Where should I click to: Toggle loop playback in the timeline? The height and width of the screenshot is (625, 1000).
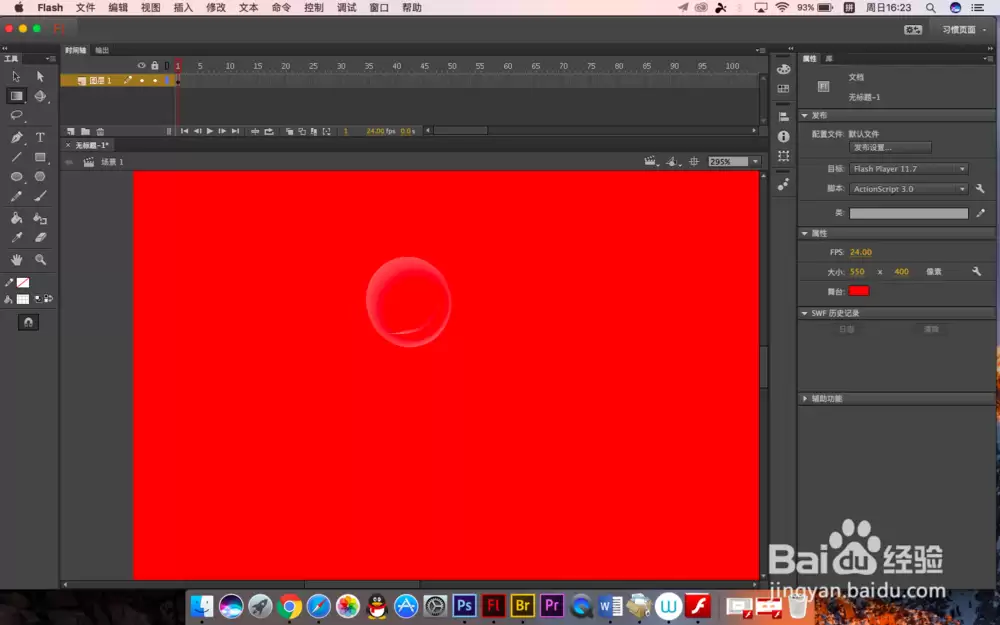269,131
